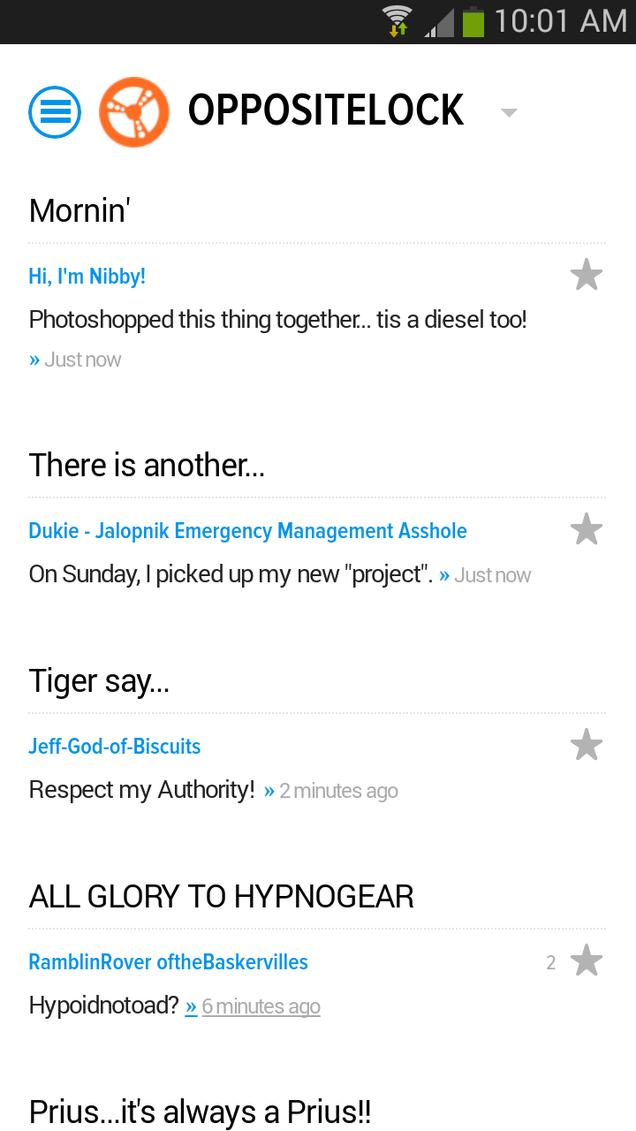This screenshot has height=1131, width=636.
Task: Tap the OPPOSITELOCK blog title
Action: point(326,111)
